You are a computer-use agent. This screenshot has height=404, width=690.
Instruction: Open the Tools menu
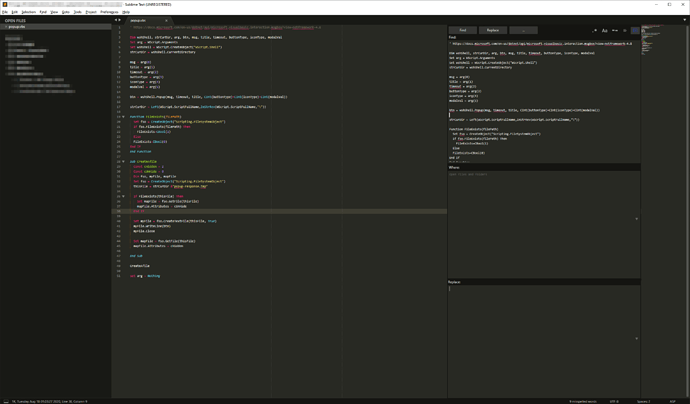(x=78, y=12)
